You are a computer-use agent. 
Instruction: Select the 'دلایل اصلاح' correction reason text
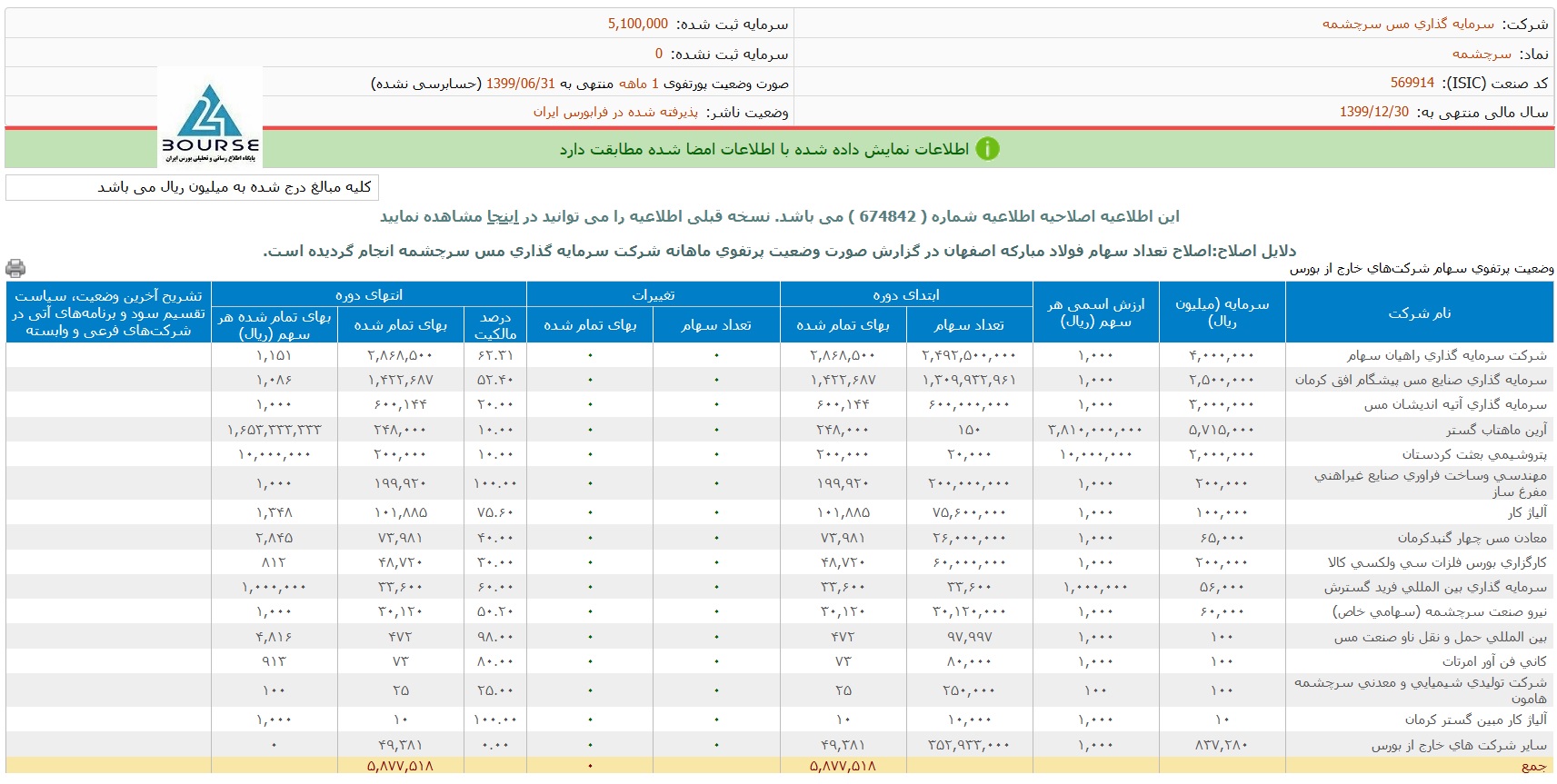(779, 251)
